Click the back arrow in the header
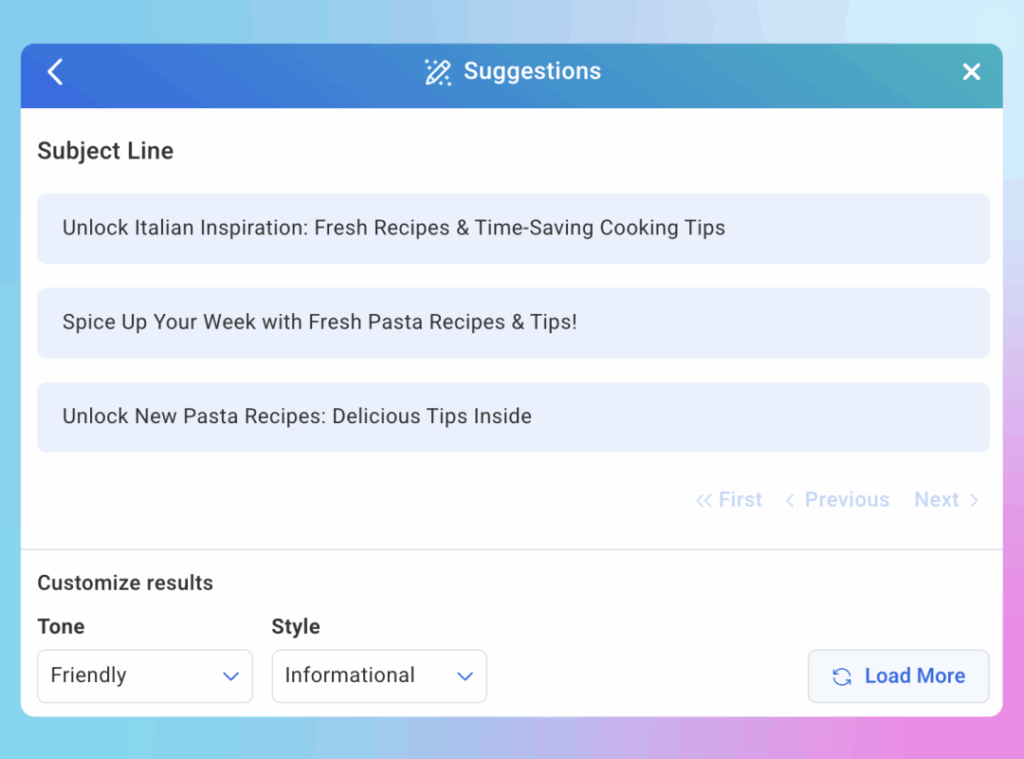1024x759 pixels. pyautogui.click(x=55, y=71)
